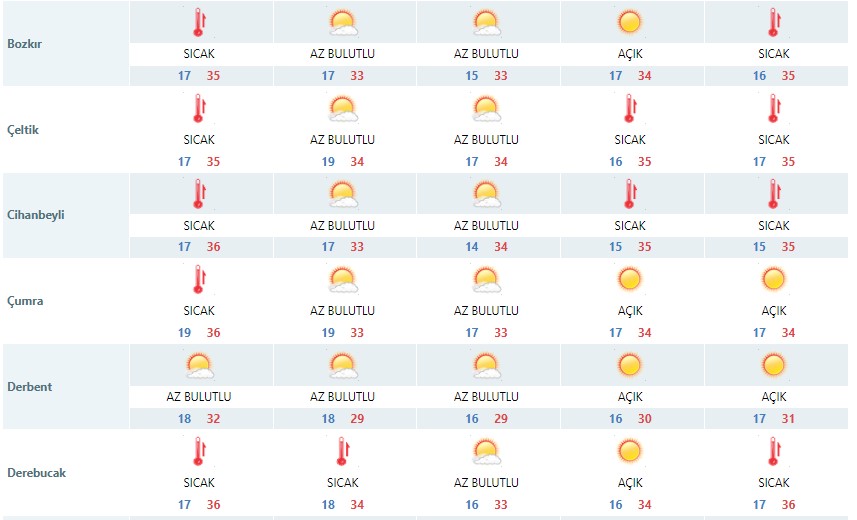Click the thermometer icon in Çeltik's fourth column

[x=630, y=108]
